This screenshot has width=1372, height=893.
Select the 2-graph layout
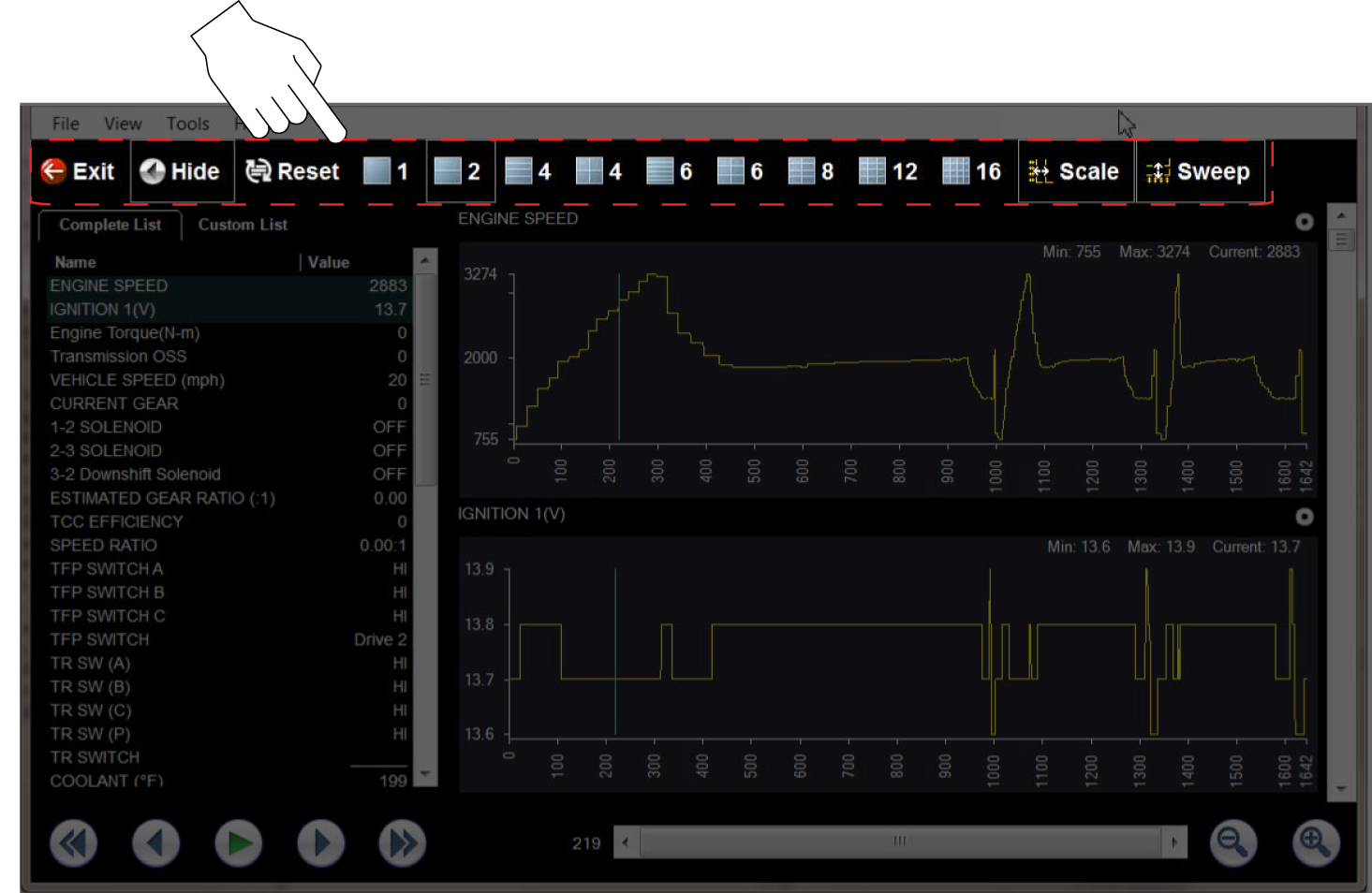pyautogui.click(x=459, y=171)
